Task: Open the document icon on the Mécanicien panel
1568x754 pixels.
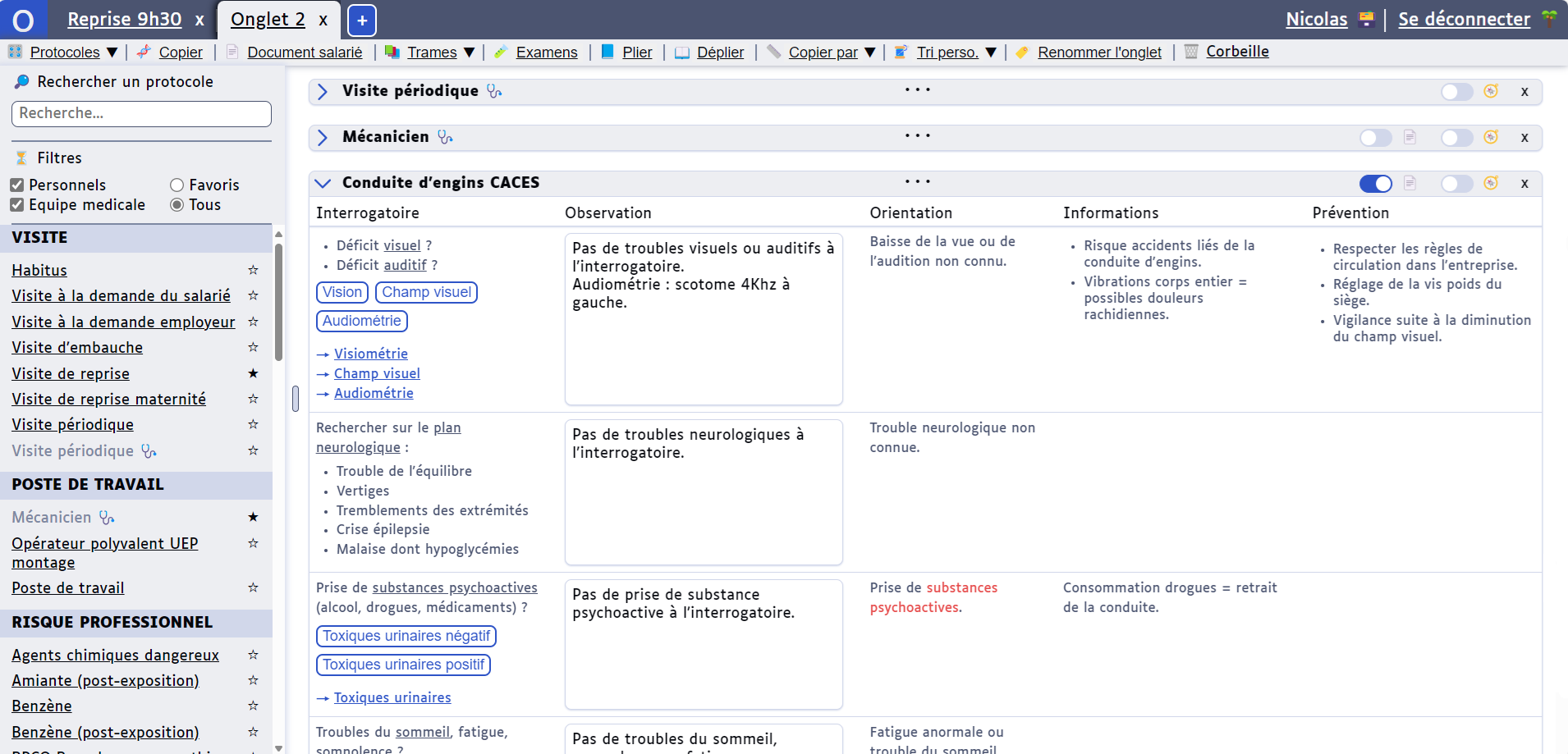Action: pos(1410,138)
